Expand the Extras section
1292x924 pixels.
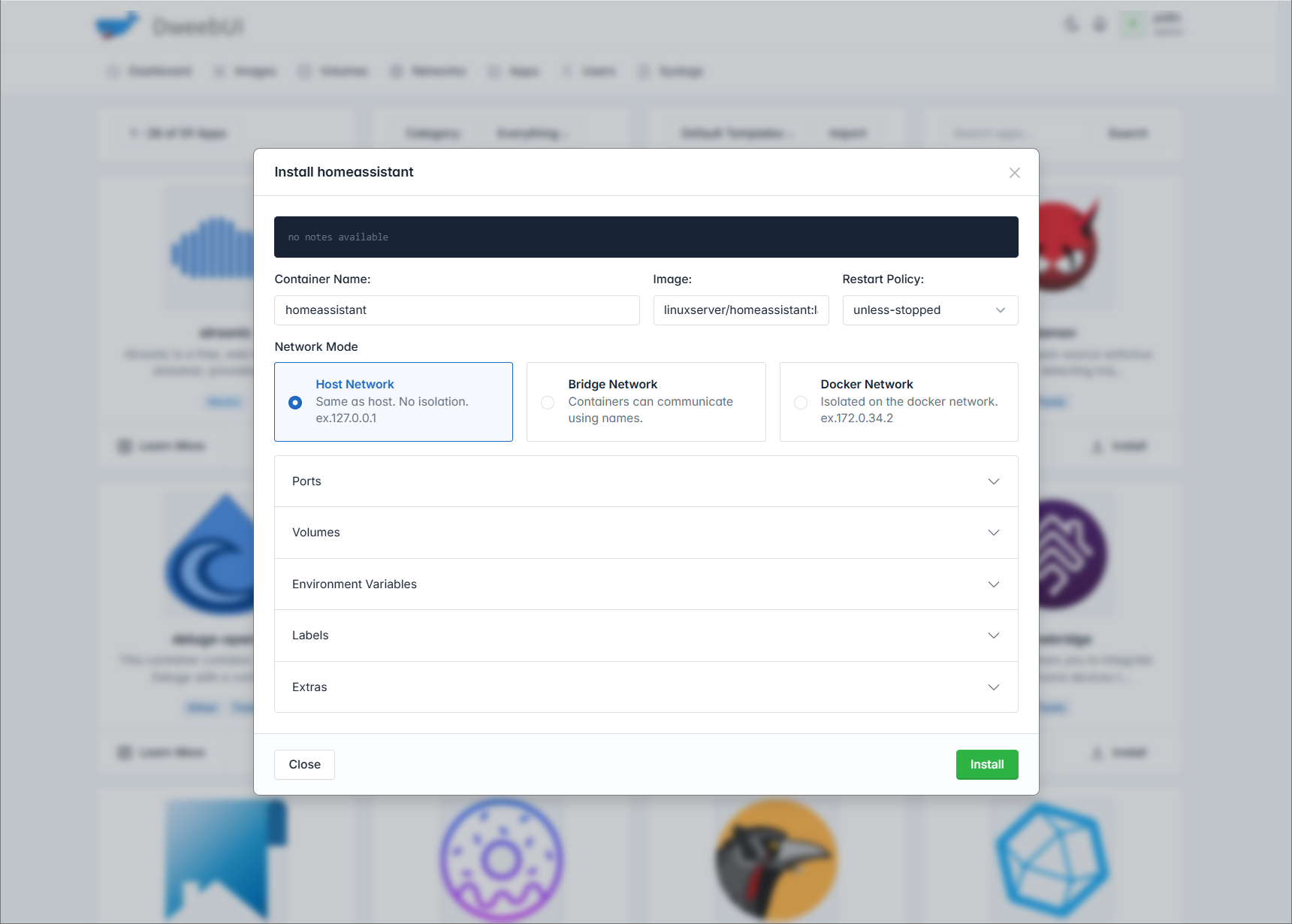(x=646, y=687)
